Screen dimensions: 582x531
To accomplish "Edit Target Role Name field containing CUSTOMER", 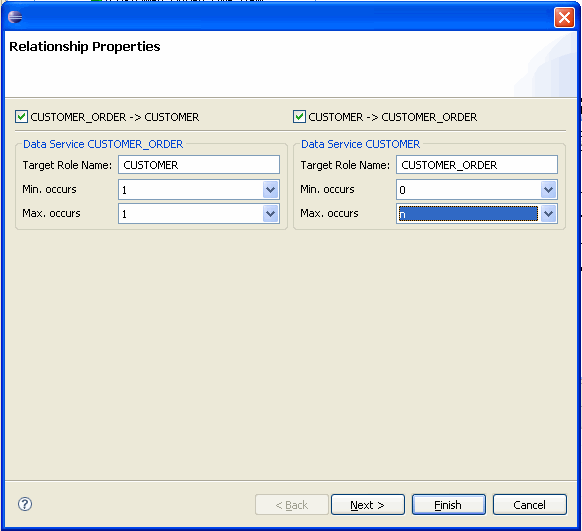I will (199, 165).
